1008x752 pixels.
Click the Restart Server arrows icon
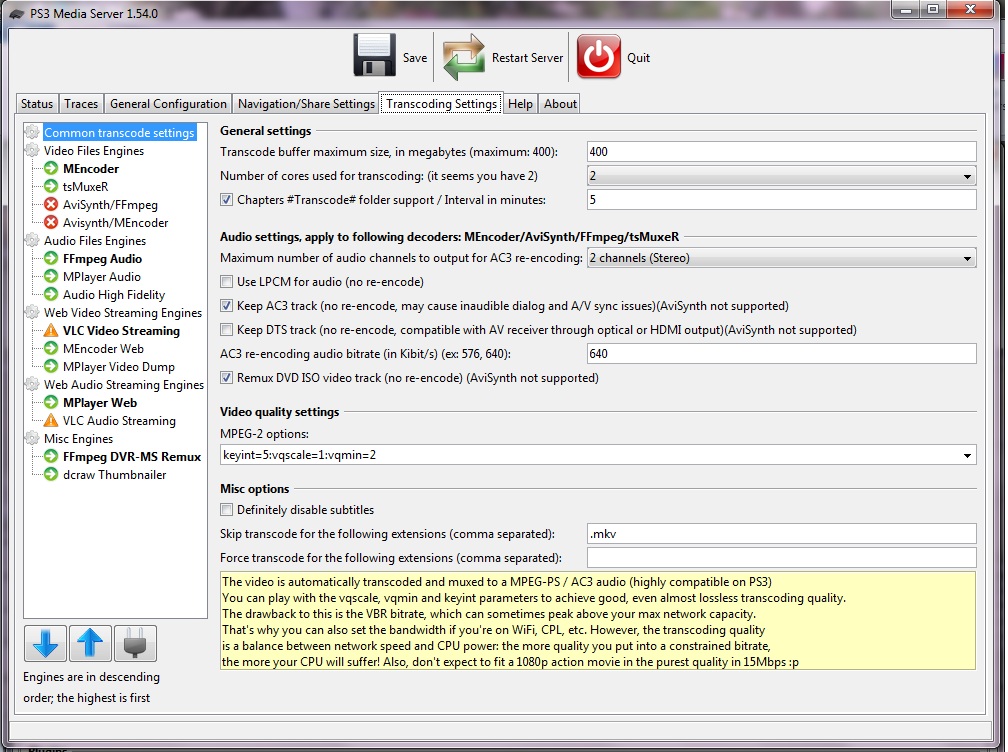[x=464, y=57]
